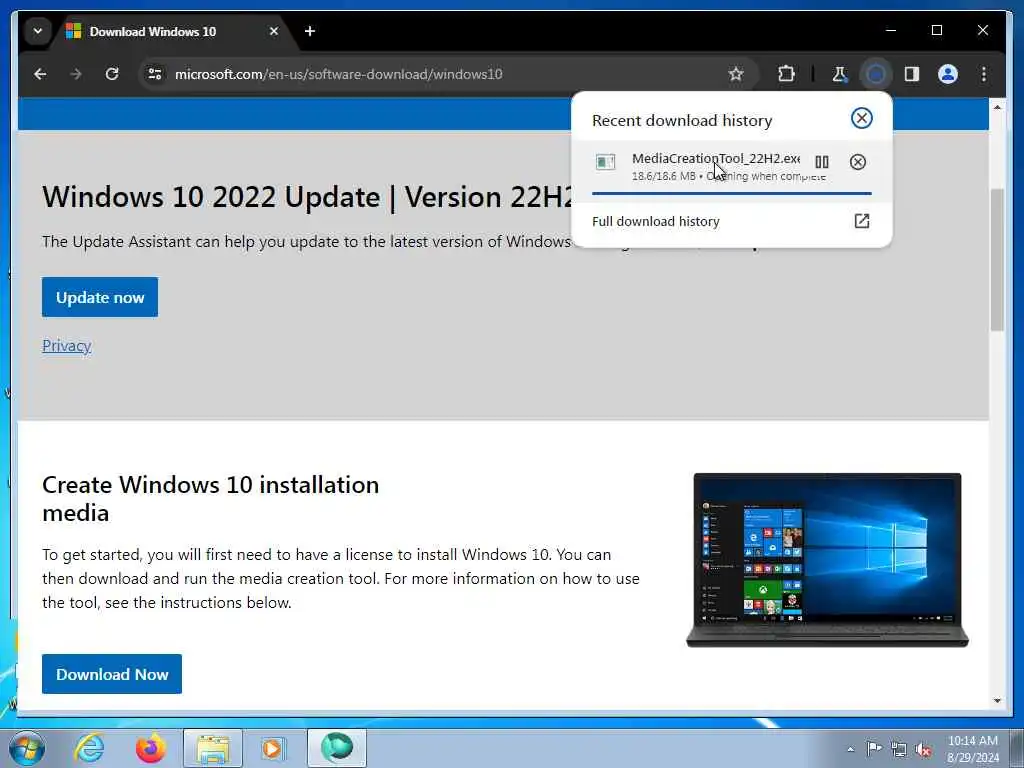Open the Extensions puzzle icon
The height and width of the screenshot is (768, 1024).
(786, 74)
